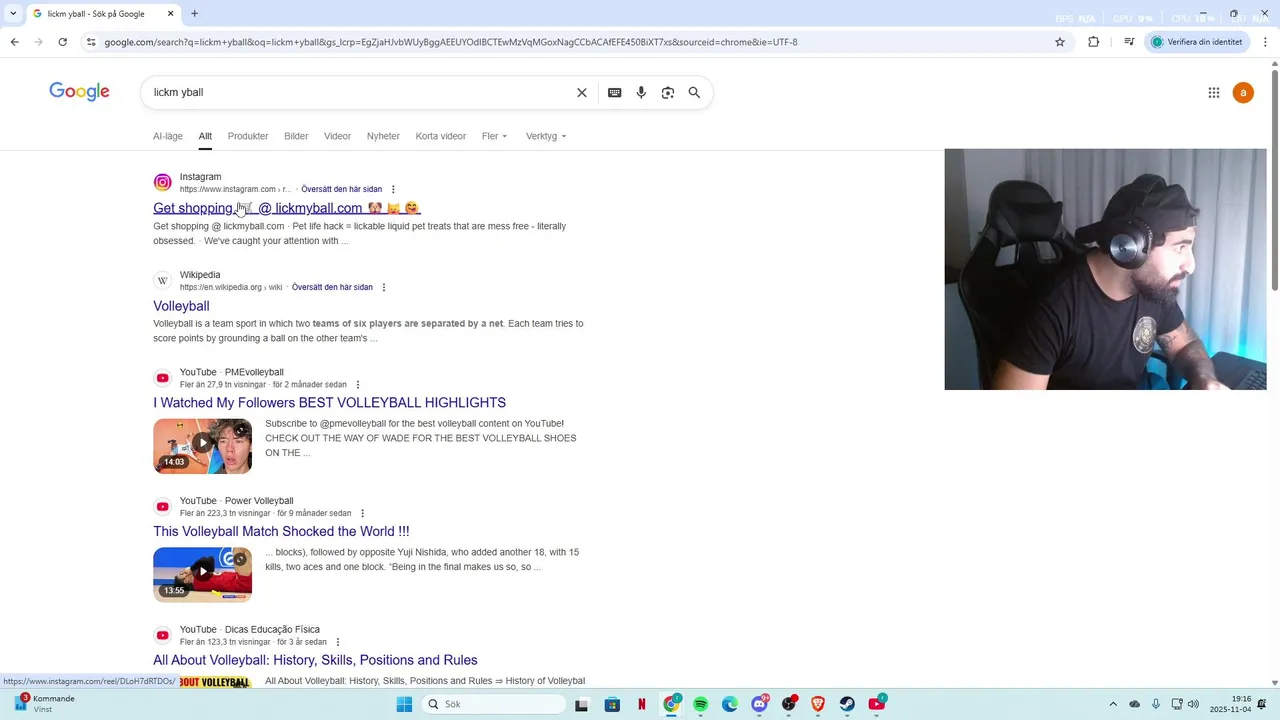Open a new browser tab
The height and width of the screenshot is (720, 1280).
coord(194,14)
